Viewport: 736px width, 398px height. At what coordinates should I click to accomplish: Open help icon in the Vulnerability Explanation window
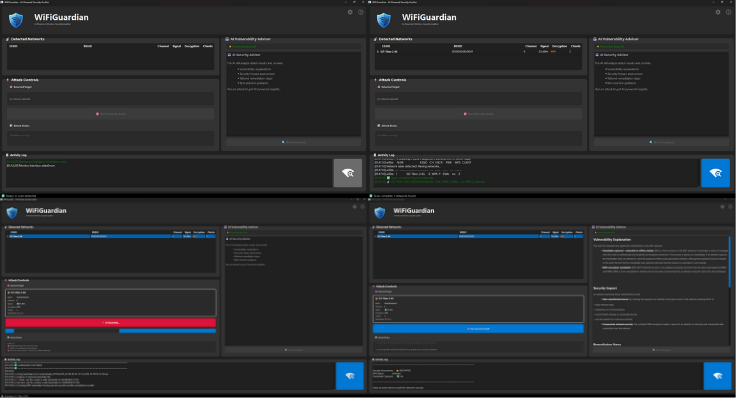pos(730,207)
